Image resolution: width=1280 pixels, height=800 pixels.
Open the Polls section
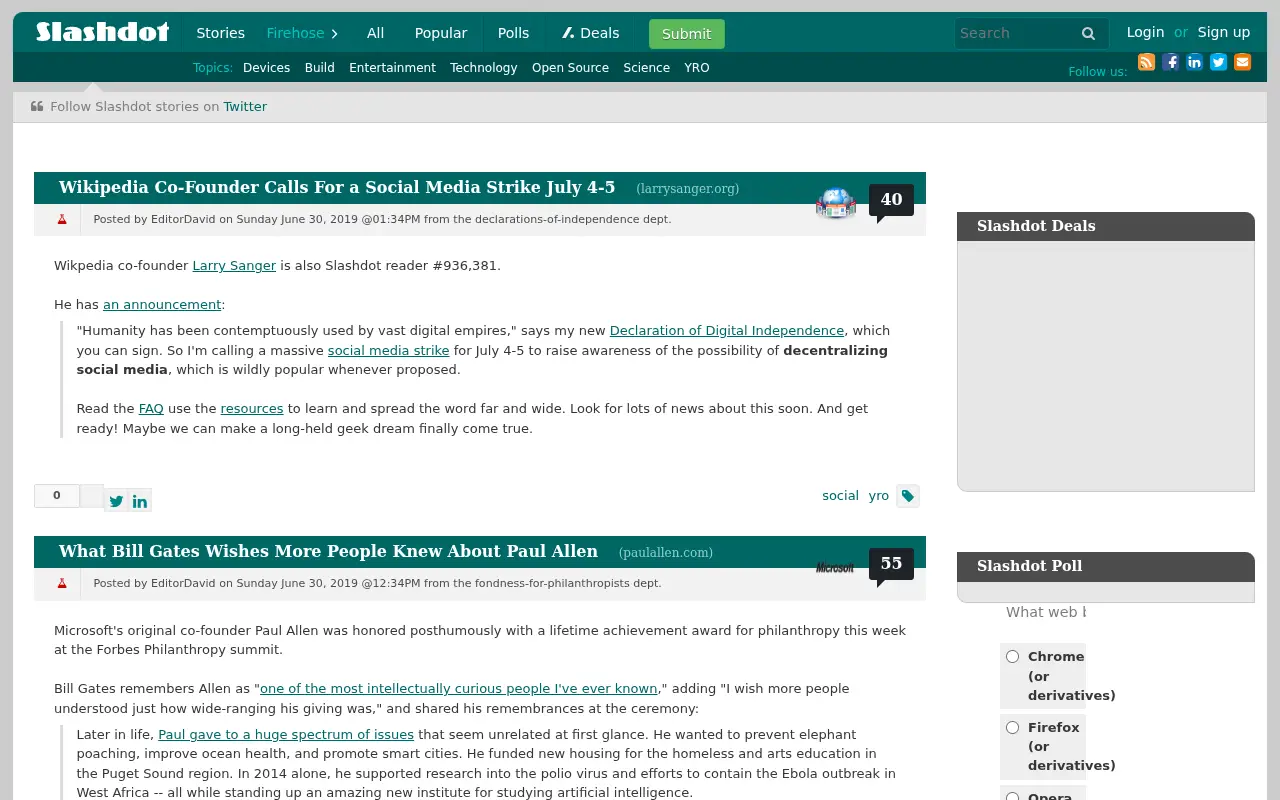click(x=513, y=33)
